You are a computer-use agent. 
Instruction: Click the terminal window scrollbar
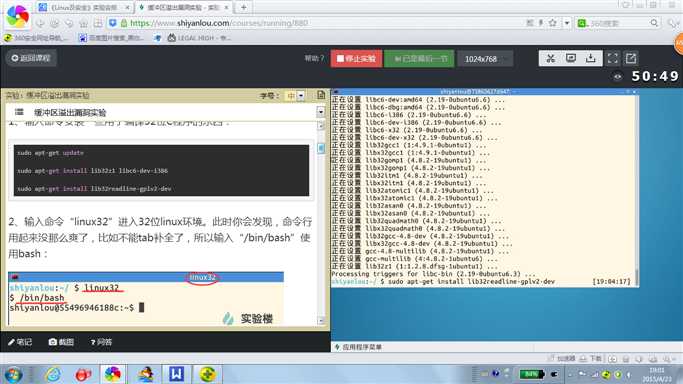point(637,190)
